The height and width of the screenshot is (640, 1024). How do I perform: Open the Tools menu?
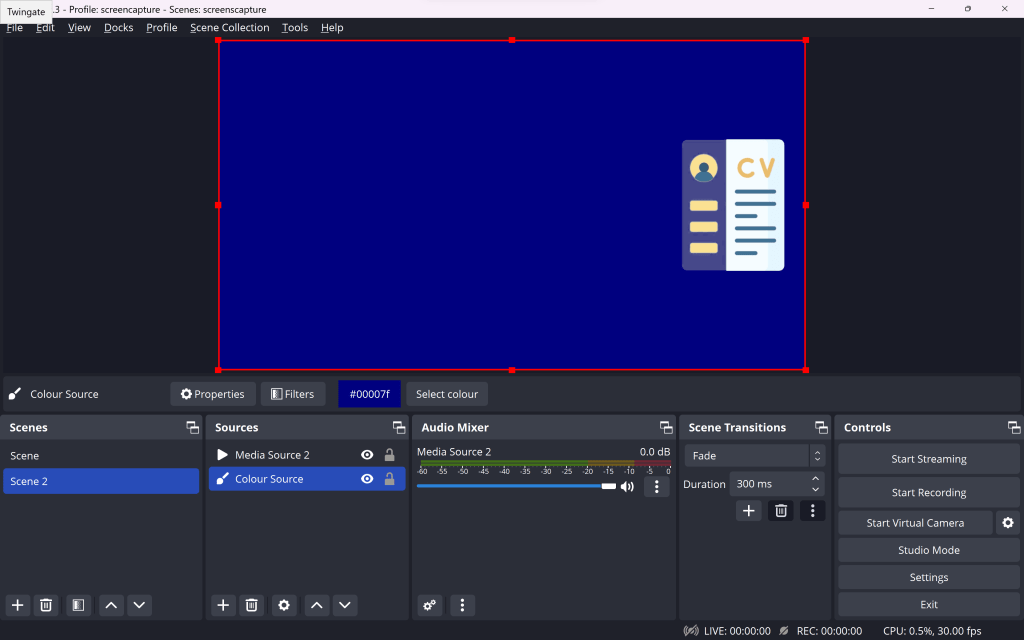click(295, 27)
